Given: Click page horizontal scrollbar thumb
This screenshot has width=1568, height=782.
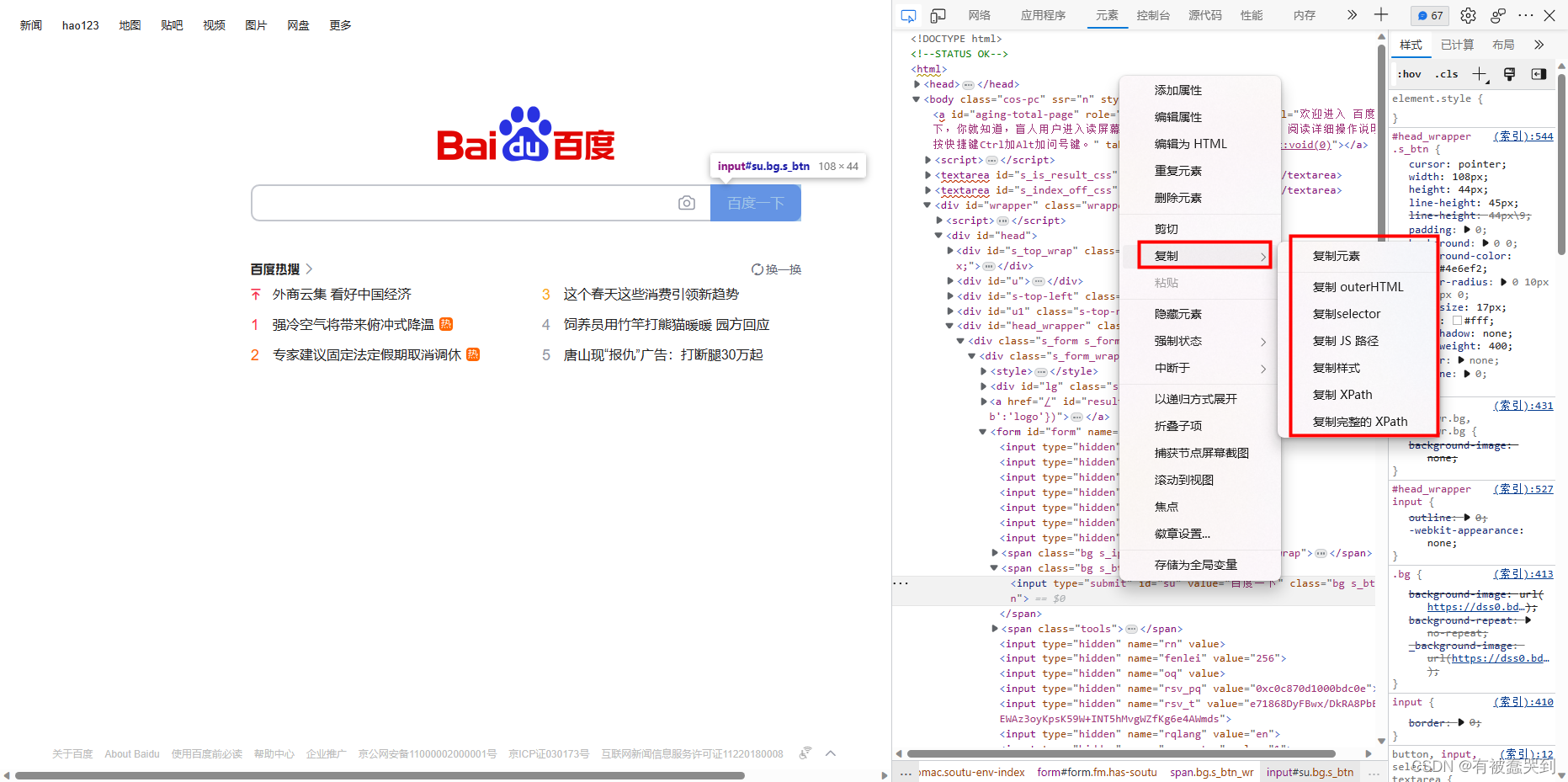Looking at the screenshot, I should pyautogui.click(x=380, y=775).
